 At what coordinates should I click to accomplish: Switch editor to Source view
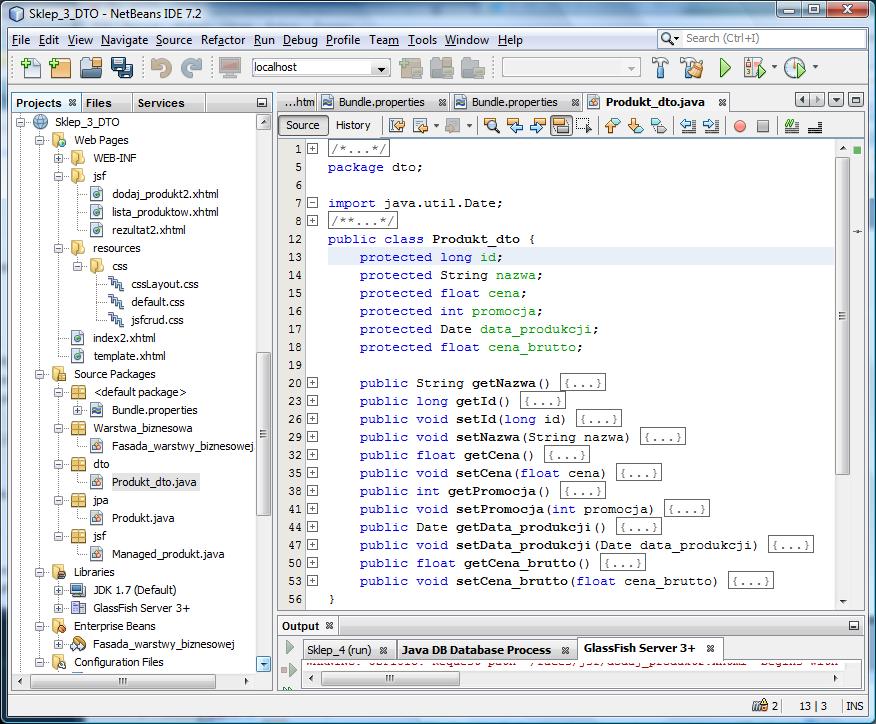pyautogui.click(x=303, y=126)
